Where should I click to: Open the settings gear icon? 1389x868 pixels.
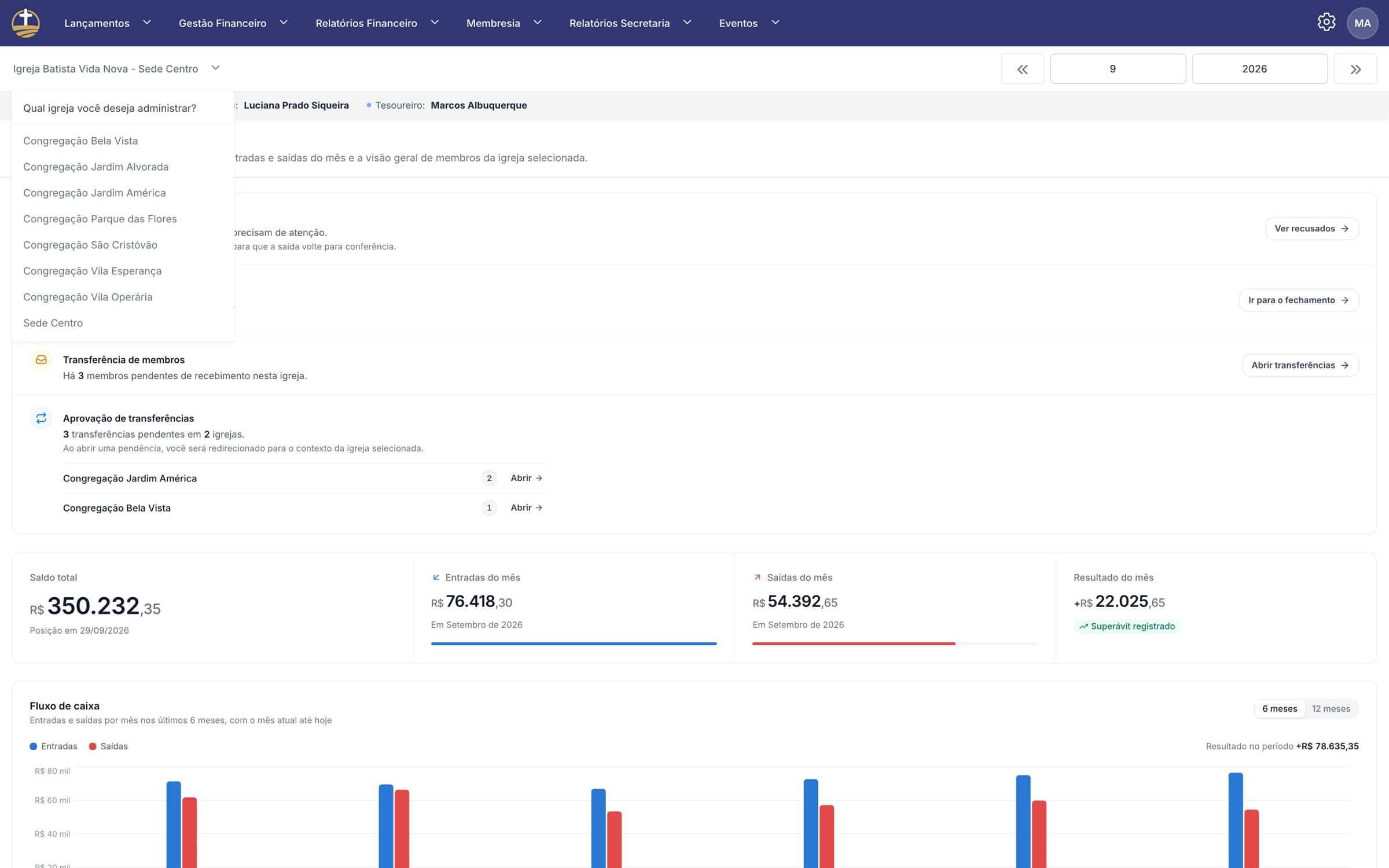point(1326,23)
